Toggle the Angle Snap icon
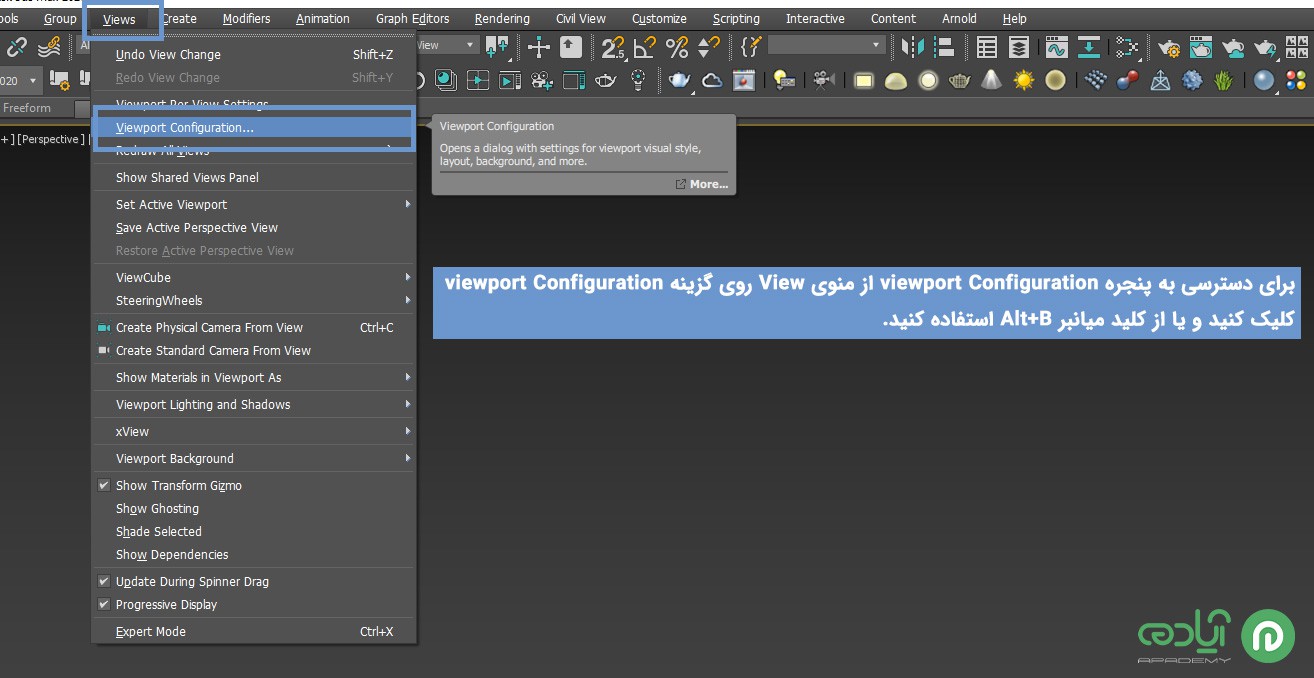This screenshot has width=1314, height=678. pyautogui.click(x=645, y=46)
